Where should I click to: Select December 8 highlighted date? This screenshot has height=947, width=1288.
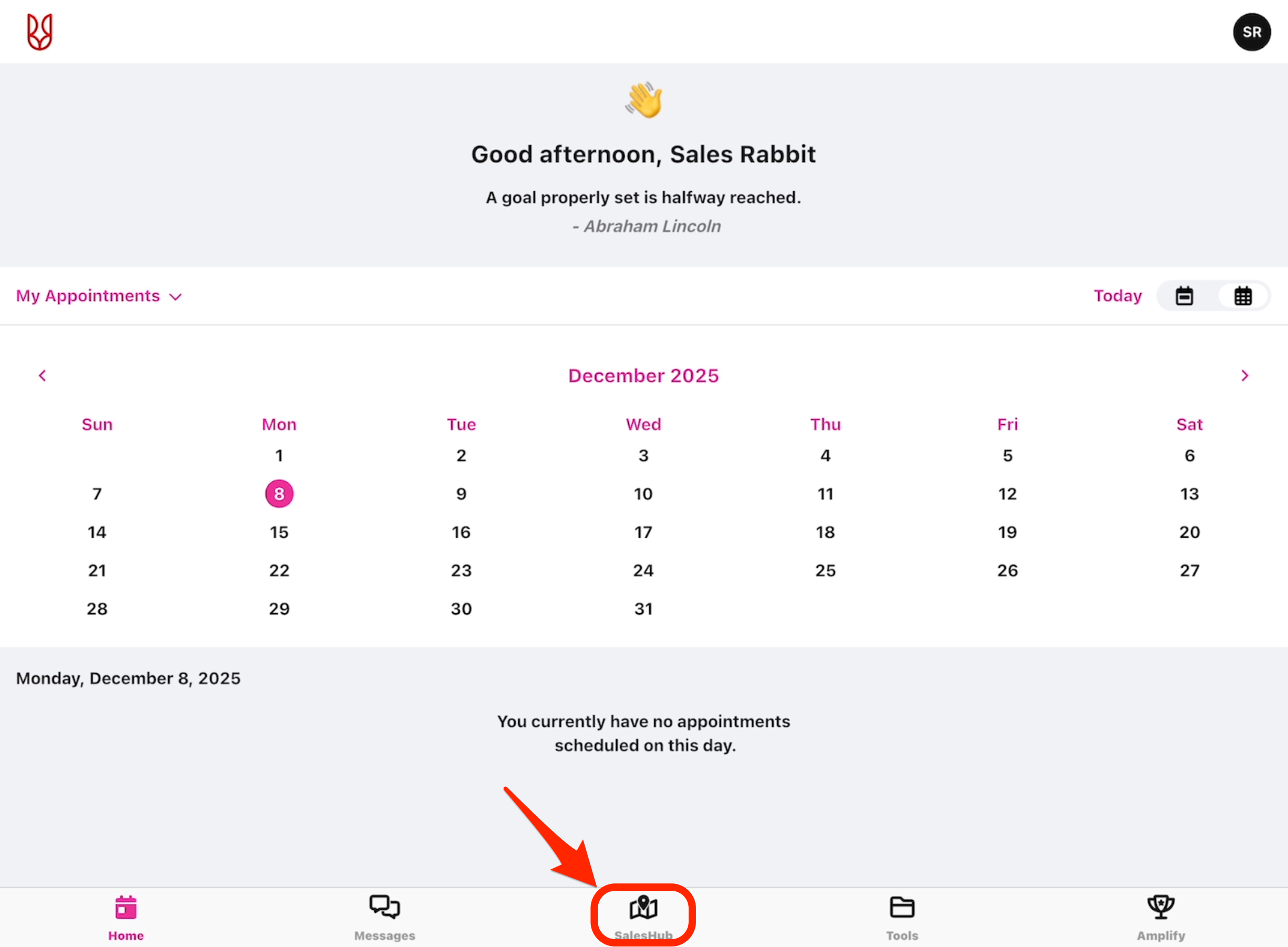point(279,493)
